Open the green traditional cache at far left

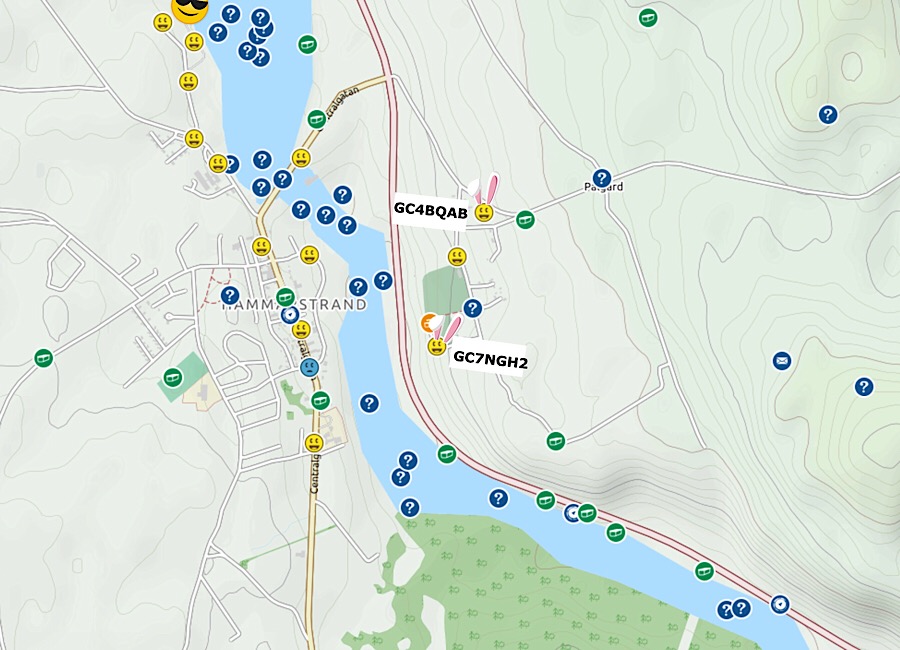pyautogui.click(x=43, y=358)
